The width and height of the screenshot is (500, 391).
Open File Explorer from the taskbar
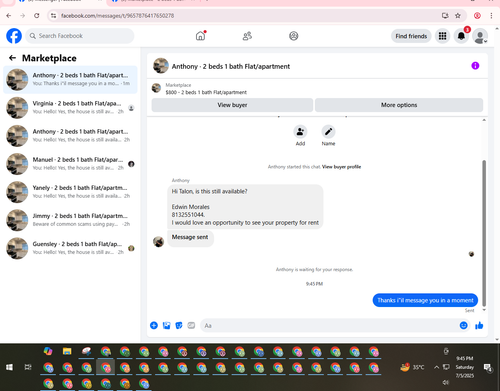[x=67, y=351]
